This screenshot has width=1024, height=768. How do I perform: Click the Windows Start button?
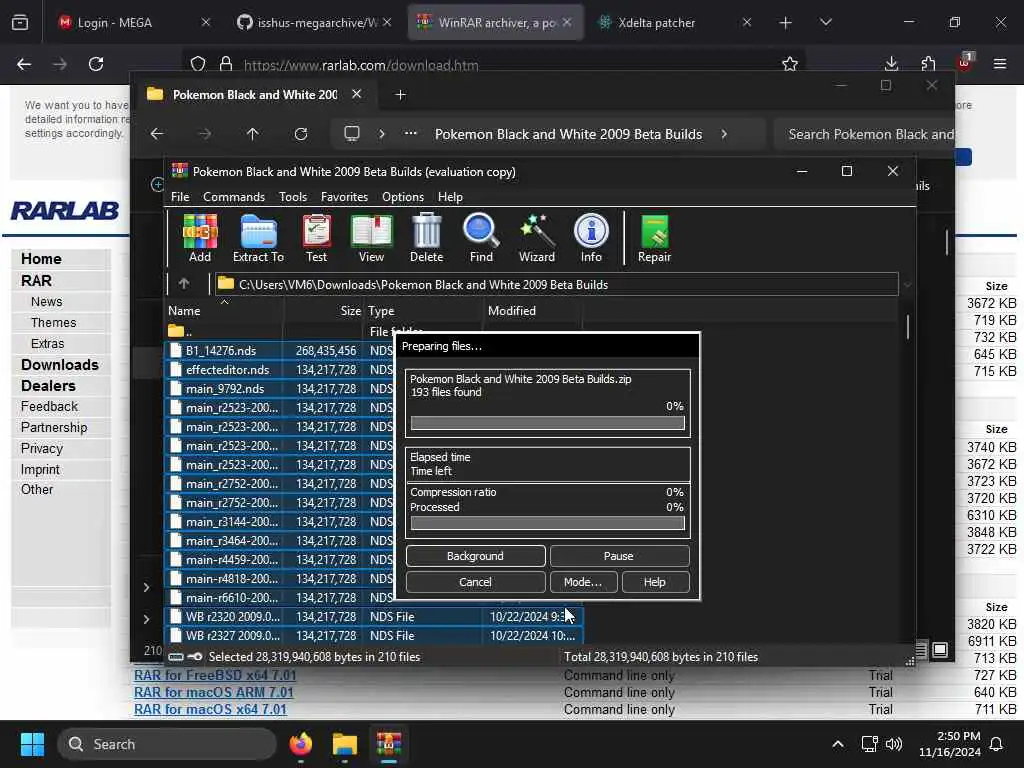[32, 744]
